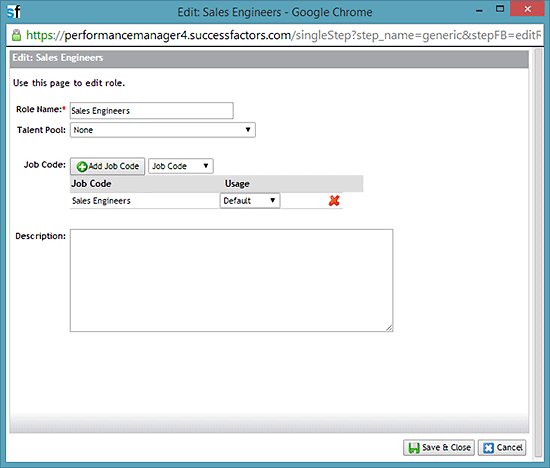550x468 pixels.
Task: Click the red X delete job code icon
Action: click(x=334, y=201)
